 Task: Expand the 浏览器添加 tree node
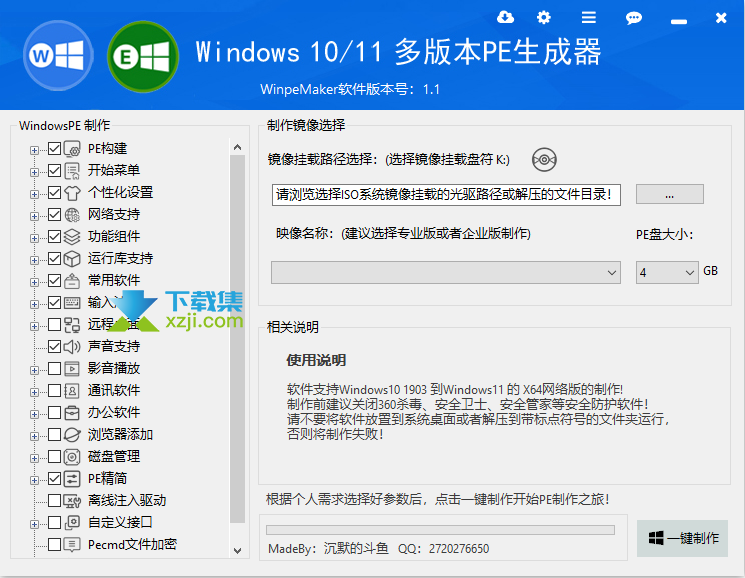[x=34, y=436]
